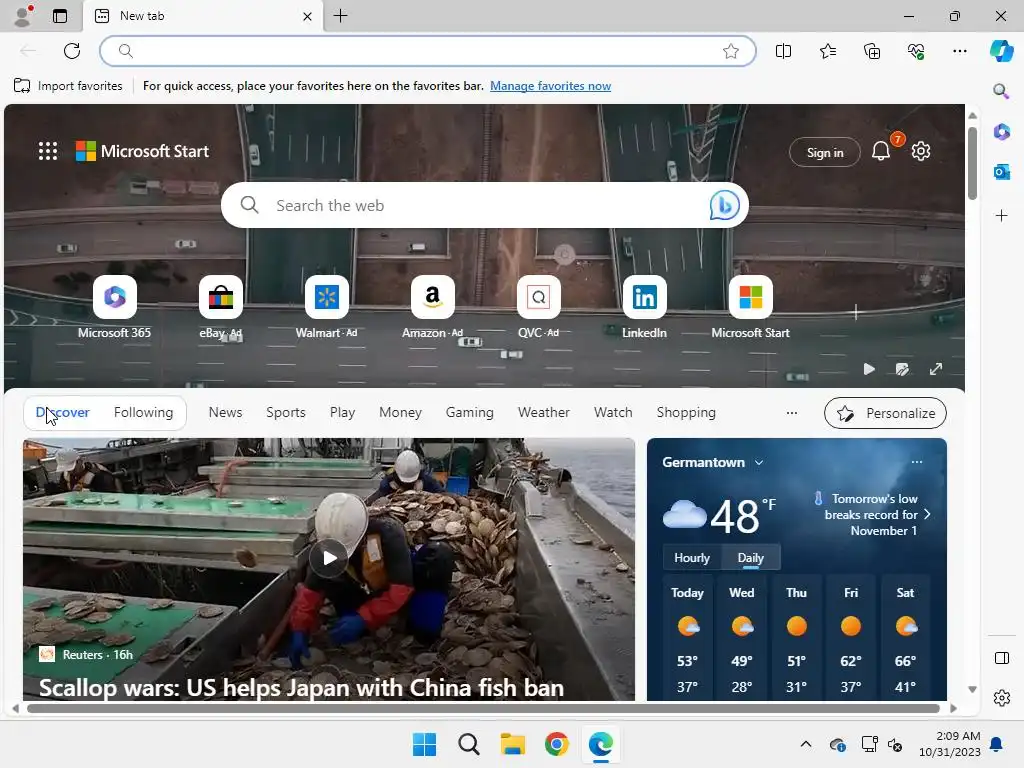
Task: Open the Watch tab
Action: [613, 413]
